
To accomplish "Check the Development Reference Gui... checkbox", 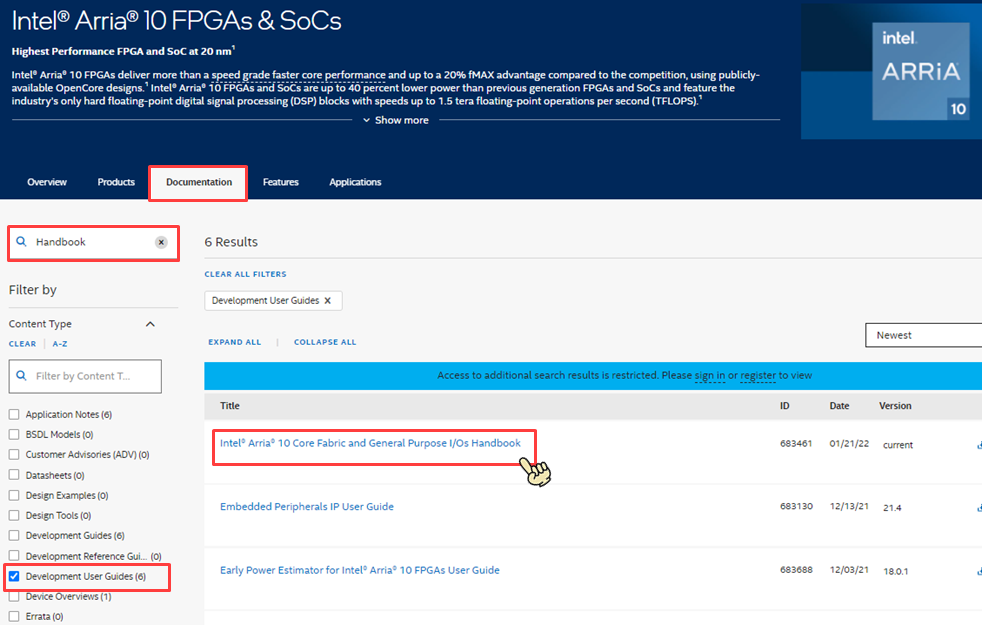I will coord(14,555).
